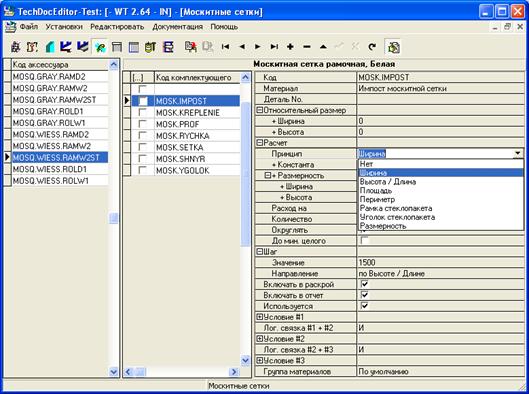Collapse the 'Шаг' section

tap(259, 252)
